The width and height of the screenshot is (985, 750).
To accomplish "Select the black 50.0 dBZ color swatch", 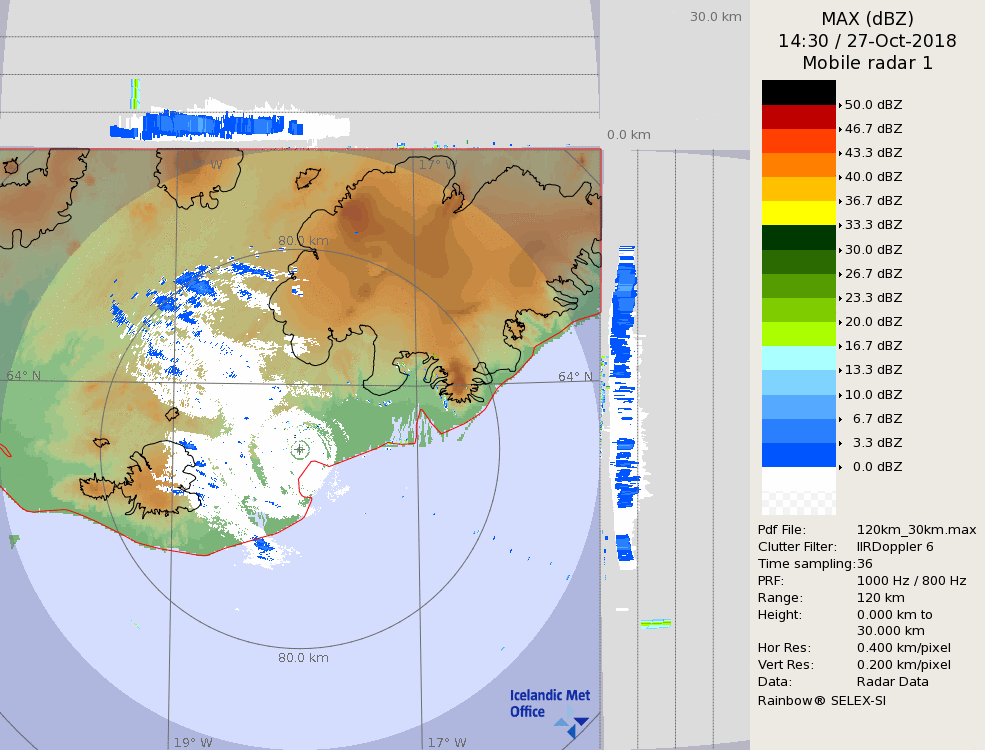I will pos(798,93).
